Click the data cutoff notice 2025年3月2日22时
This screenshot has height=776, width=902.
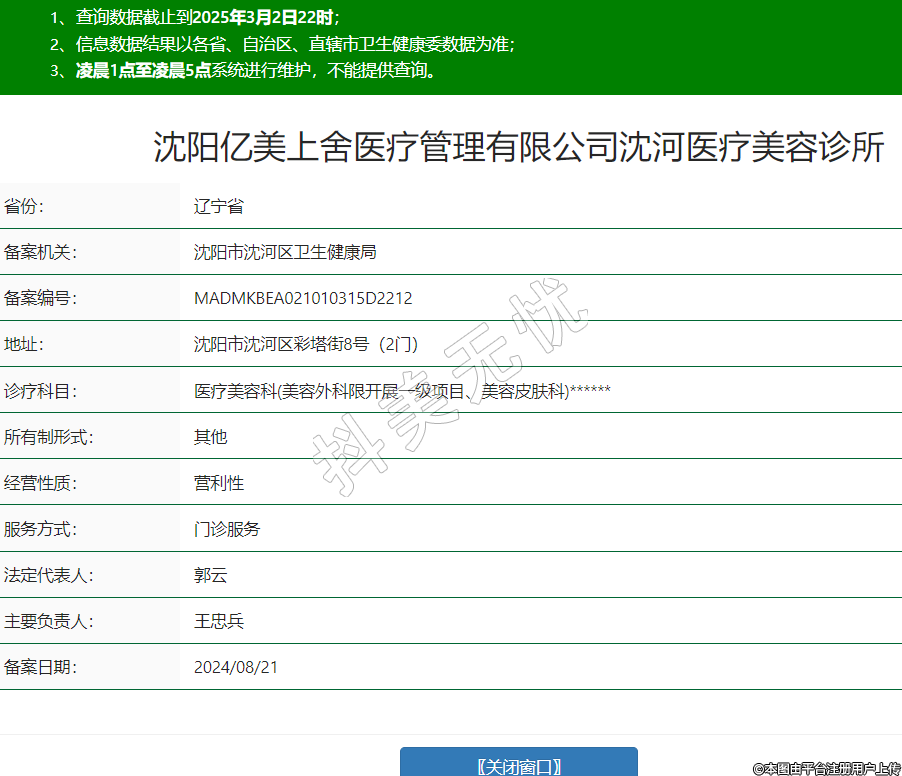[262, 17]
